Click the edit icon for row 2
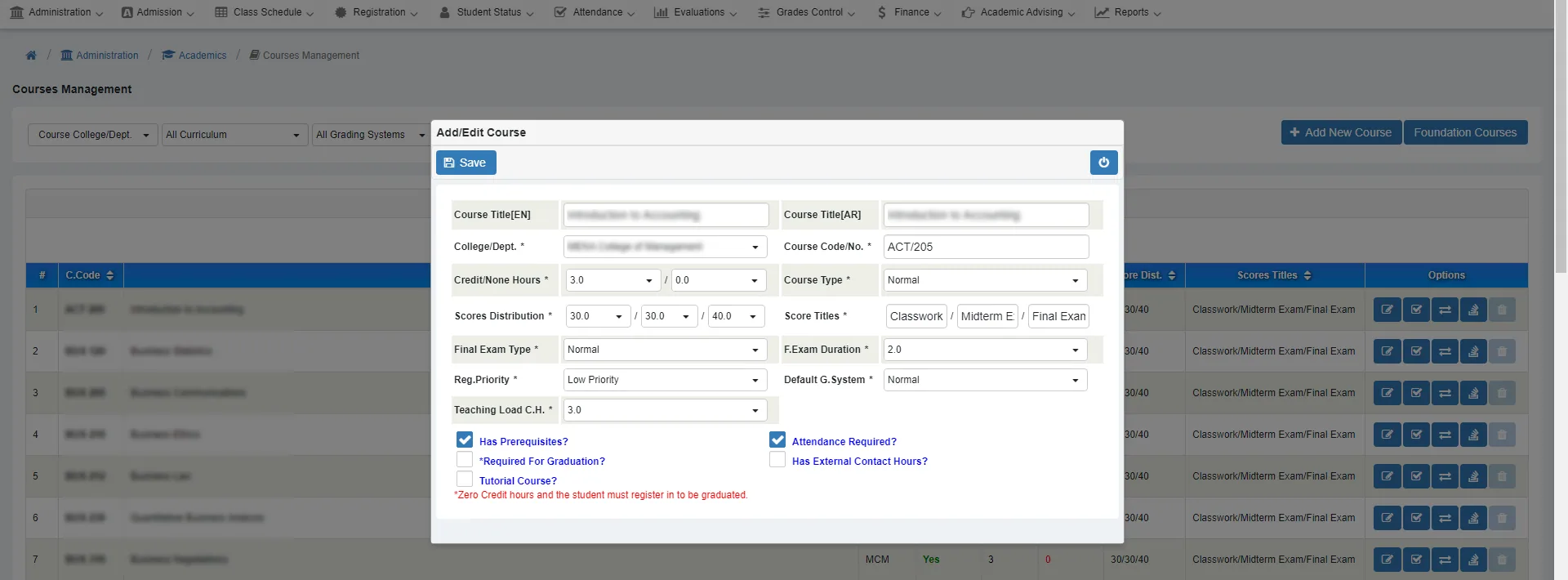 [x=1387, y=351]
